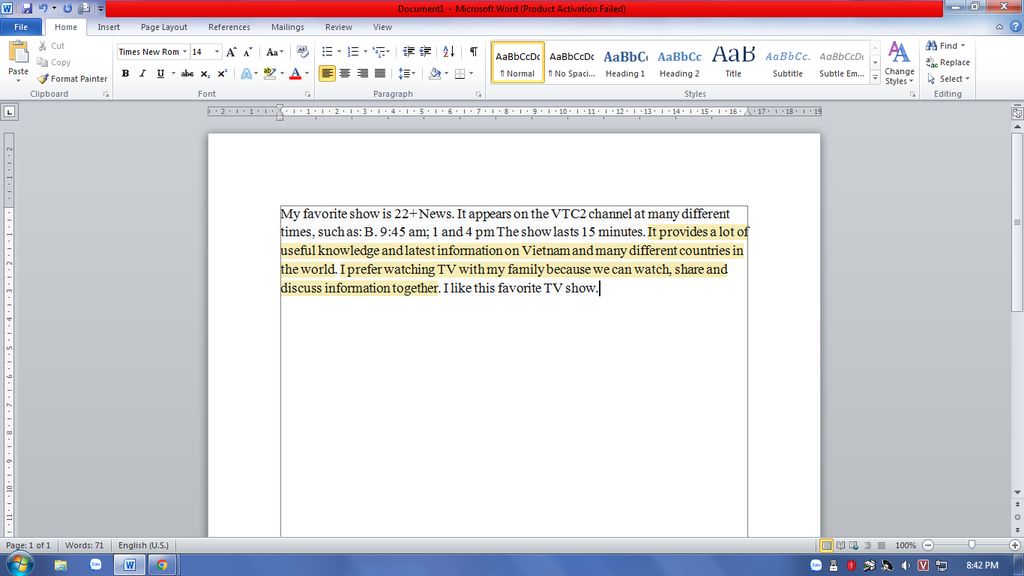Toggle Show/Hide paragraph marks
This screenshot has width=1024, height=576.
pos(473,52)
